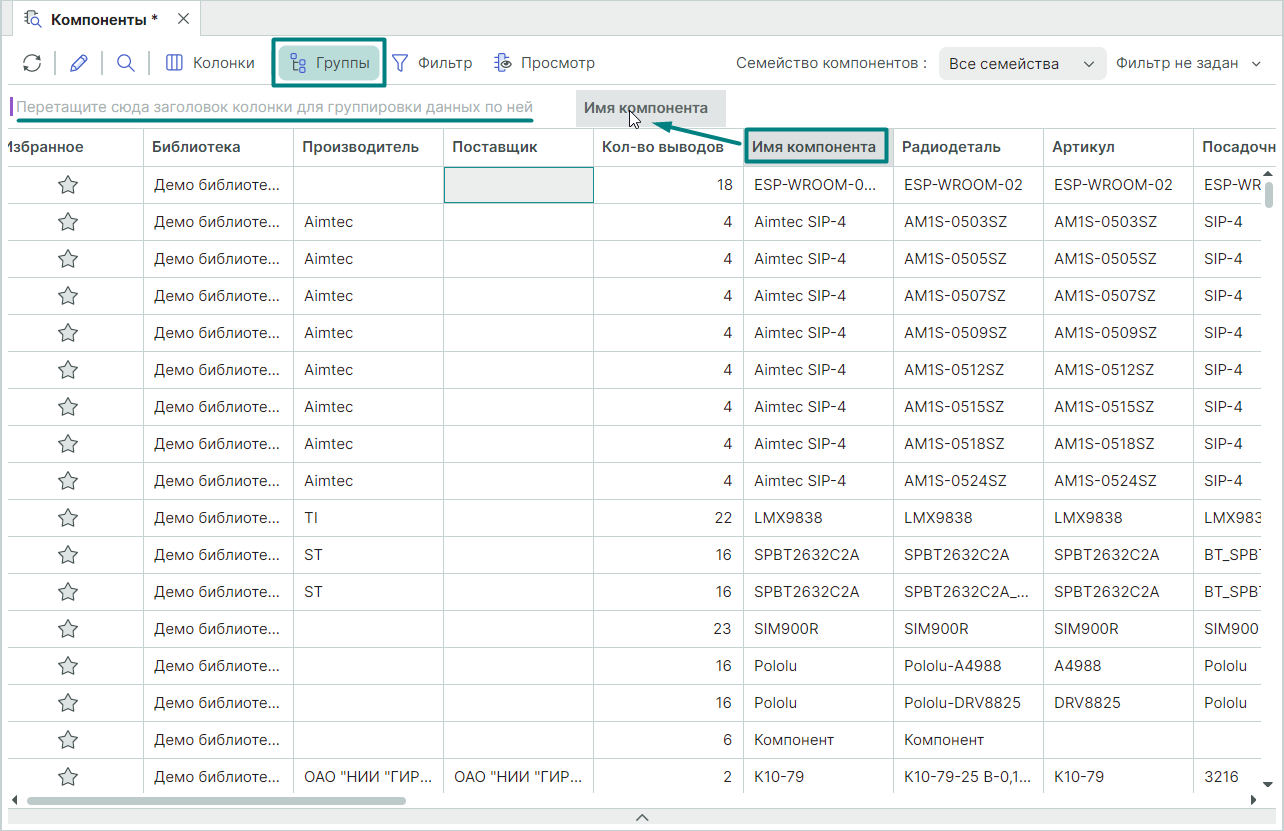Open the Фильтр не задан dropdown
The width and height of the screenshot is (1284, 831).
coord(1189,64)
